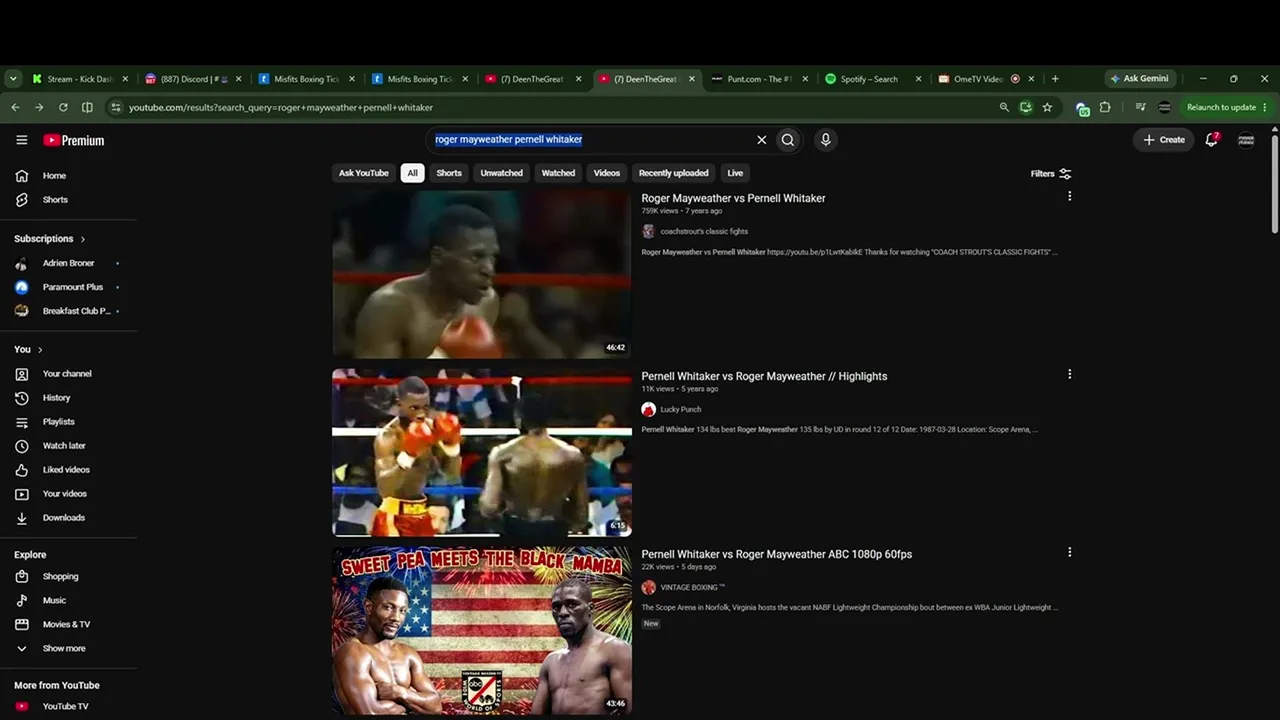Start voice search with the microphone
This screenshot has height=720, width=1280.
pyautogui.click(x=825, y=140)
